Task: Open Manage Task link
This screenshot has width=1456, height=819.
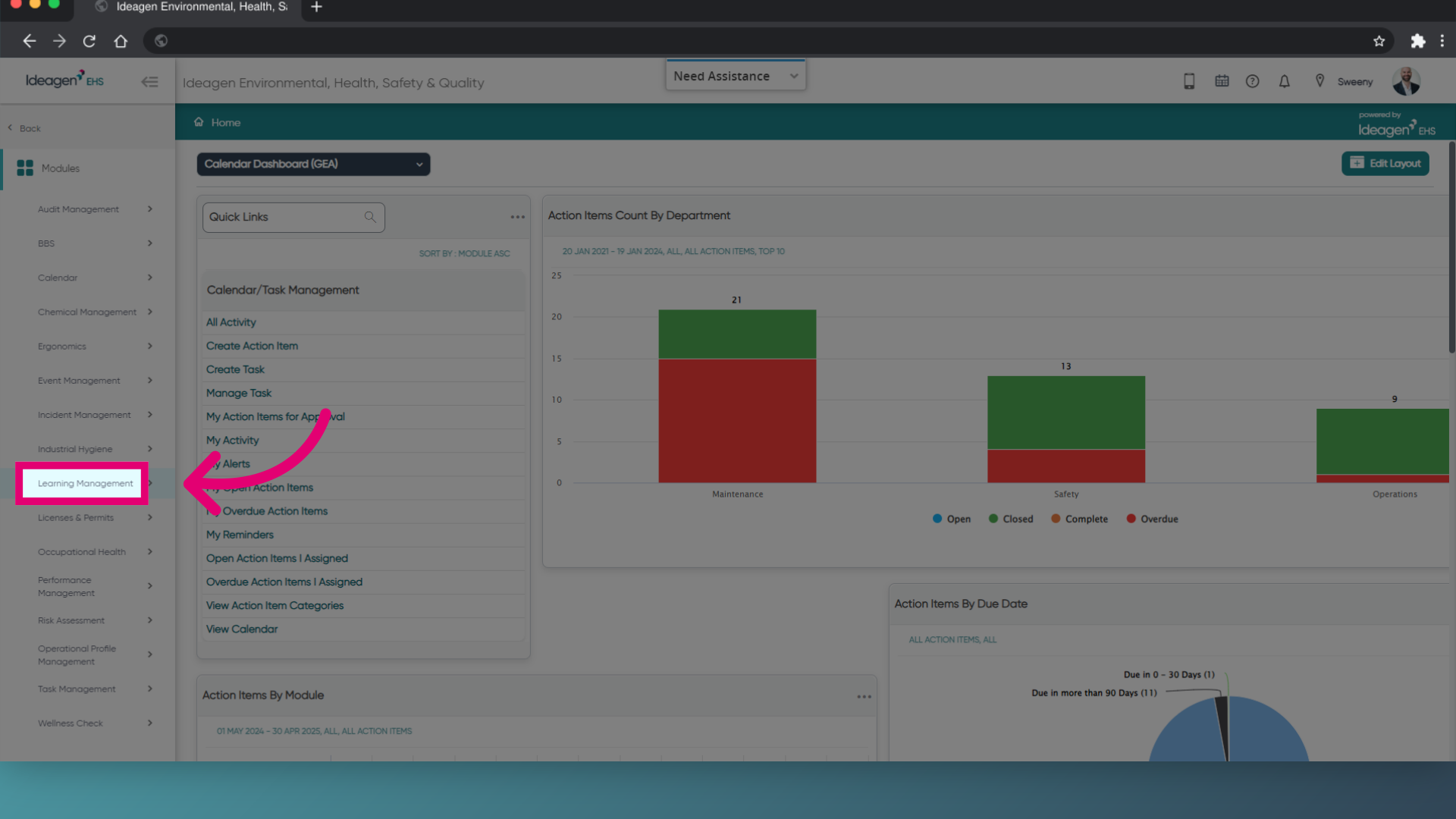Action: [x=239, y=393]
